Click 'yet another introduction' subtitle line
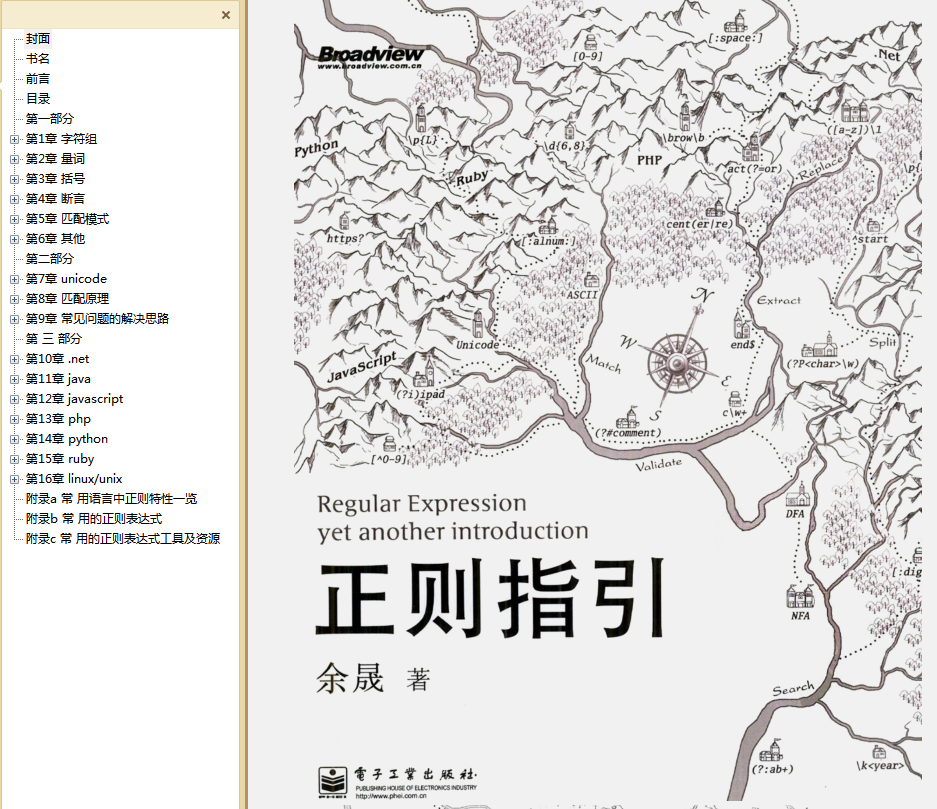 (x=453, y=532)
